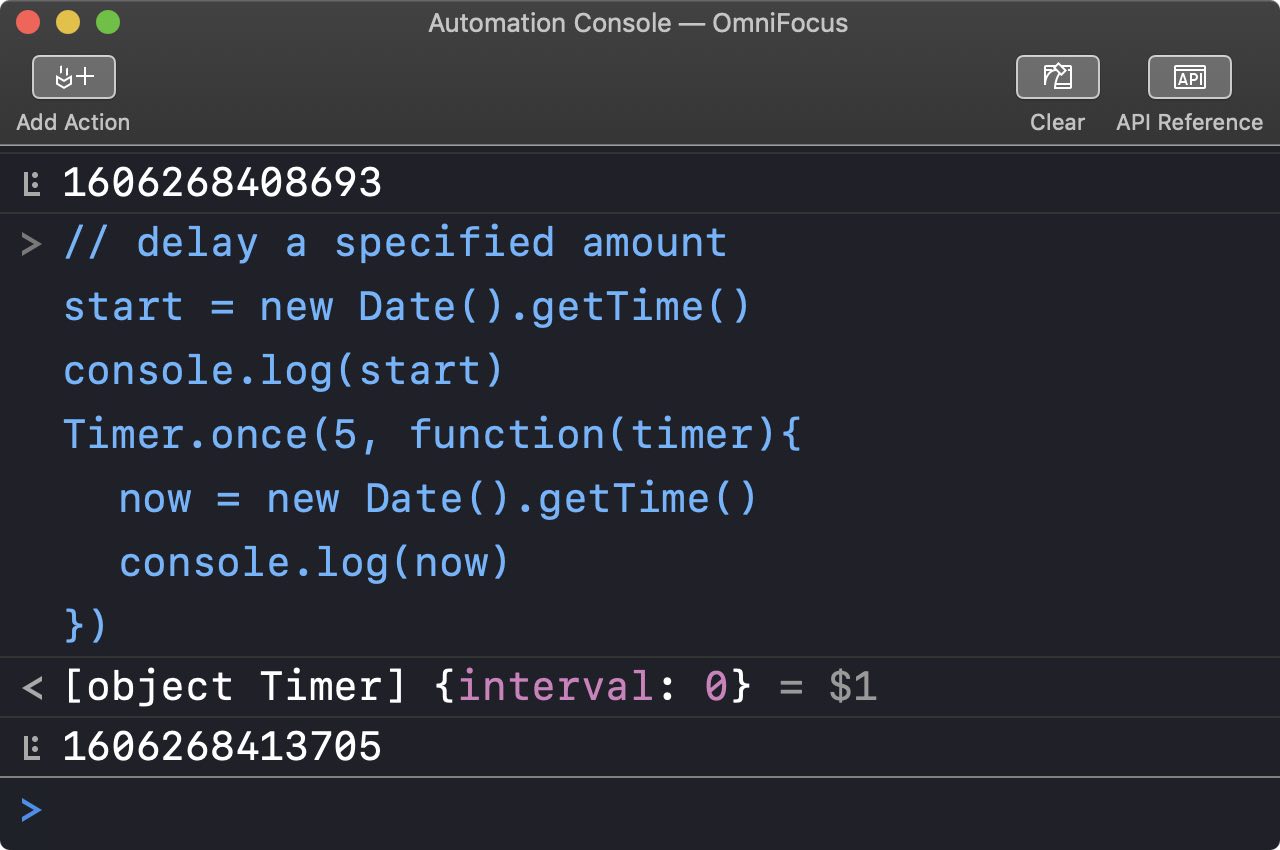The image size is (1280, 850).
Task: Click the Add Action toolbar icon
Action: point(74,77)
